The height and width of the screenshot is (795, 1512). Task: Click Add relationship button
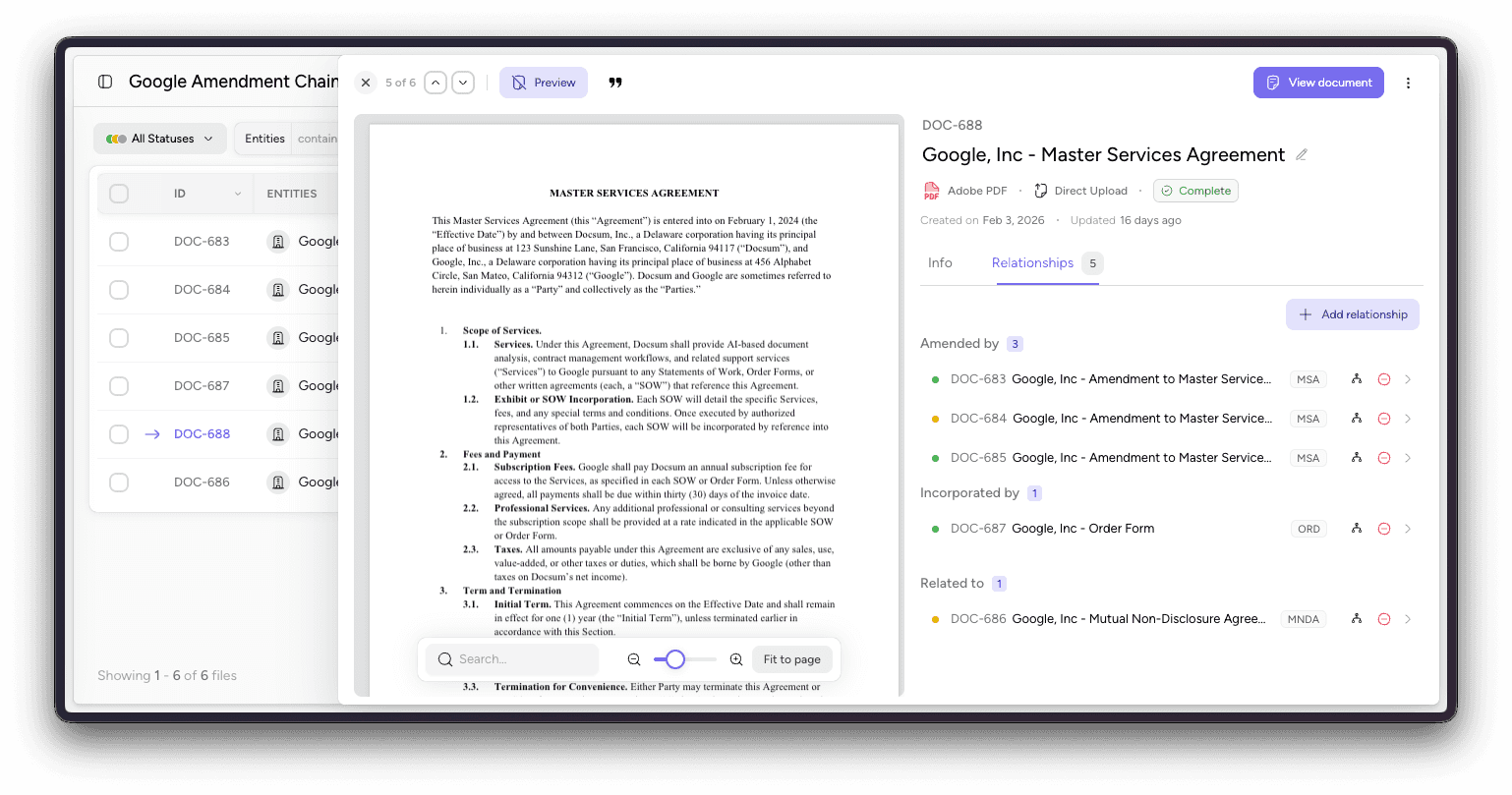click(x=1353, y=314)
